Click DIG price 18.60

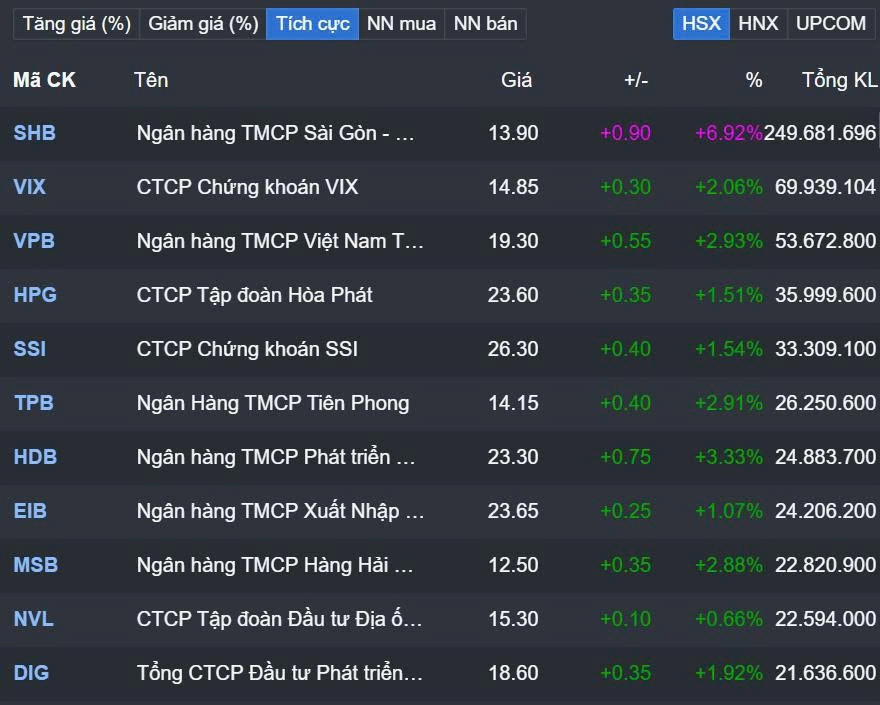tap(513, 672)
